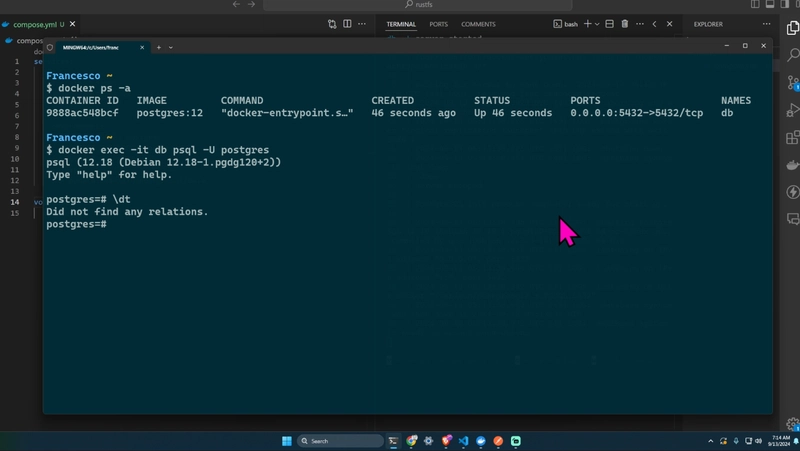Click compare changes icon in editor toolbar
Screen dimensions: 800x451
click(332, 24)
